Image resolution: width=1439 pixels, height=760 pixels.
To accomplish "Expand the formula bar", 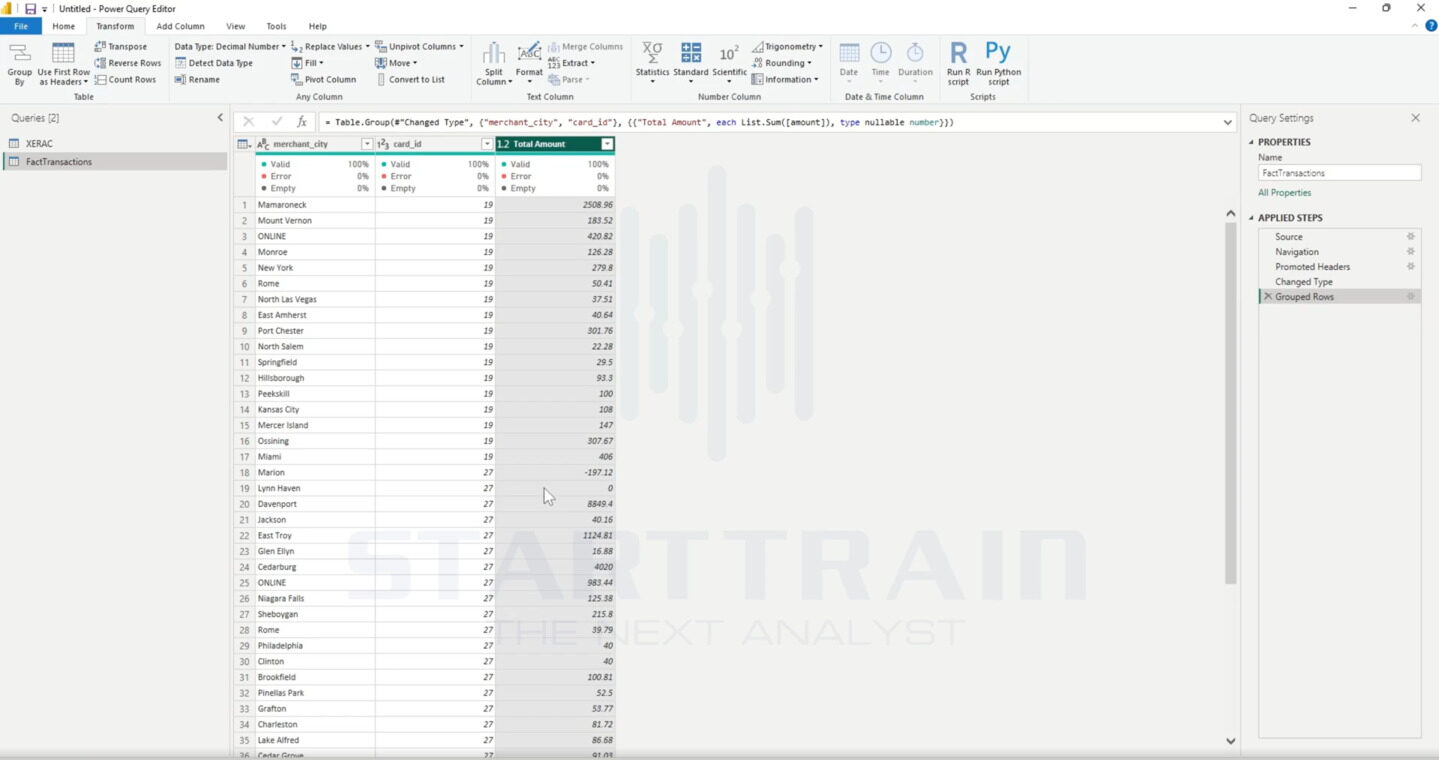I will click(1228, 122).
